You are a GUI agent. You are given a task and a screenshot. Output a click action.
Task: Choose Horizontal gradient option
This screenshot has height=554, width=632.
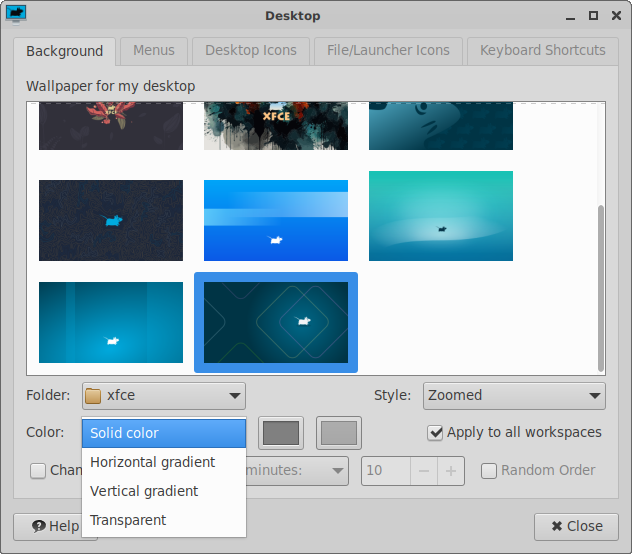[x=164, y=462]
